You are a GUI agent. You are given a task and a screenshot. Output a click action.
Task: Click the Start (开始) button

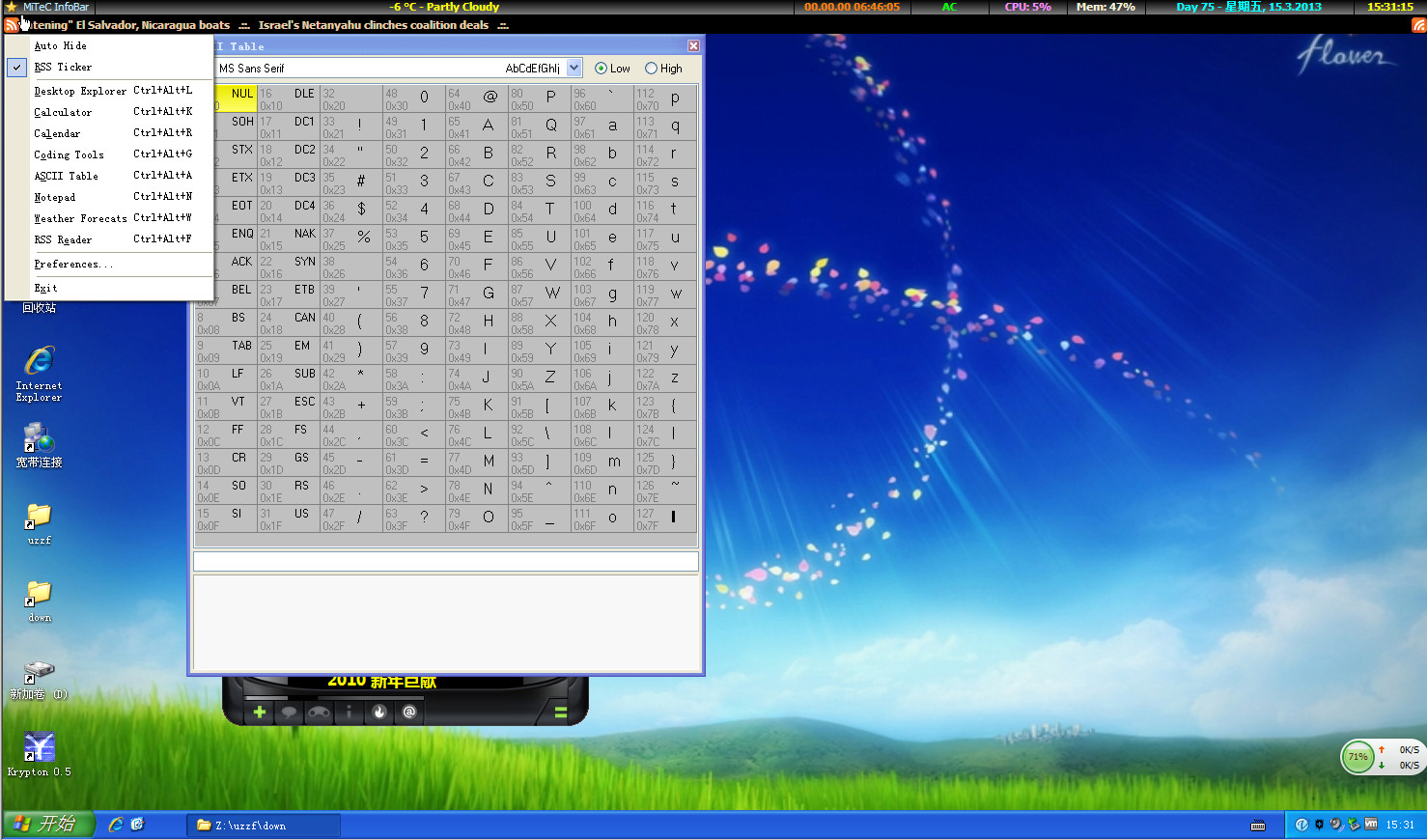click(x=48, y=825)
